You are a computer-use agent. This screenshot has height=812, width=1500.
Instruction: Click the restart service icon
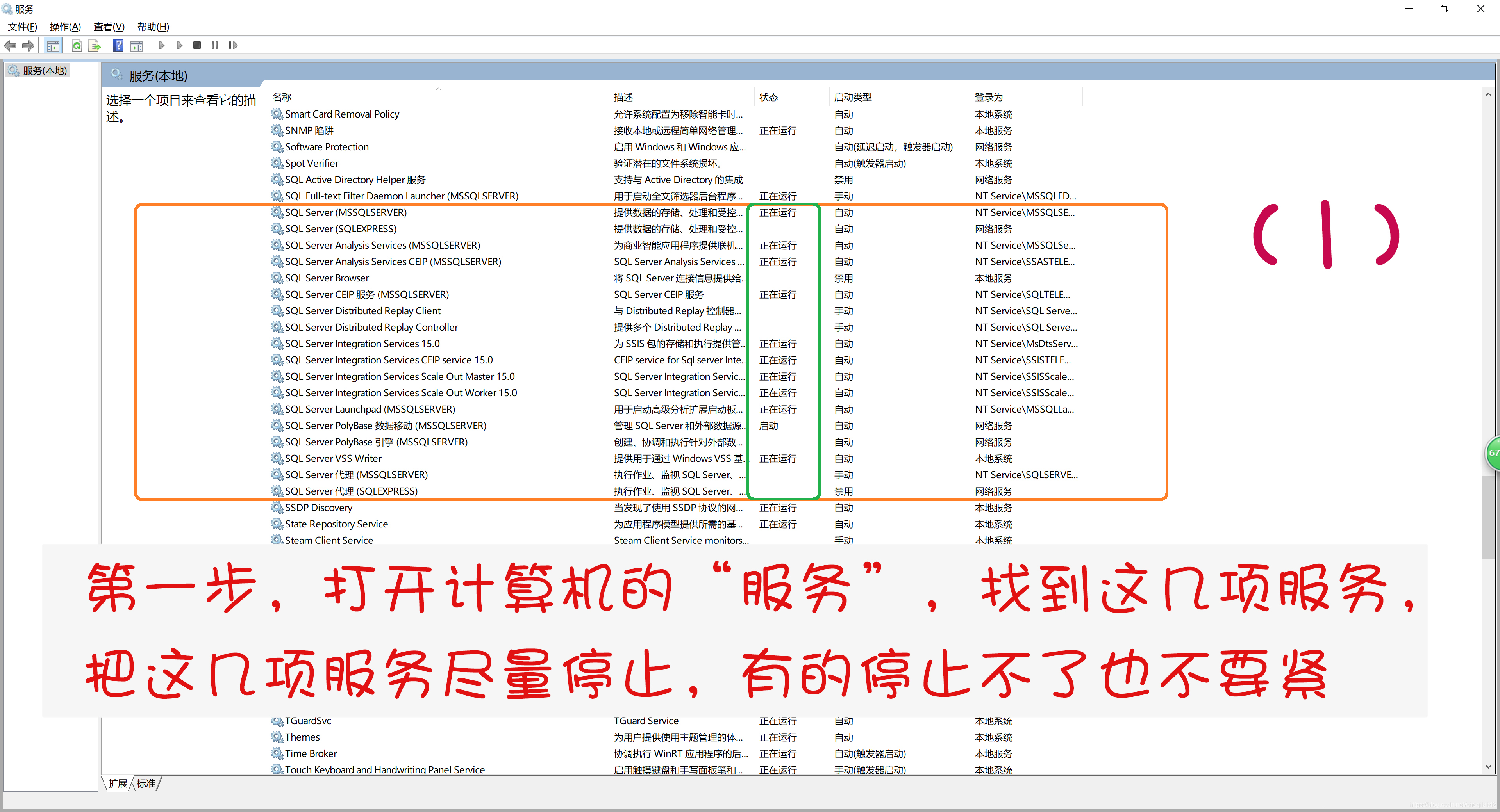[x=234, y=45]
